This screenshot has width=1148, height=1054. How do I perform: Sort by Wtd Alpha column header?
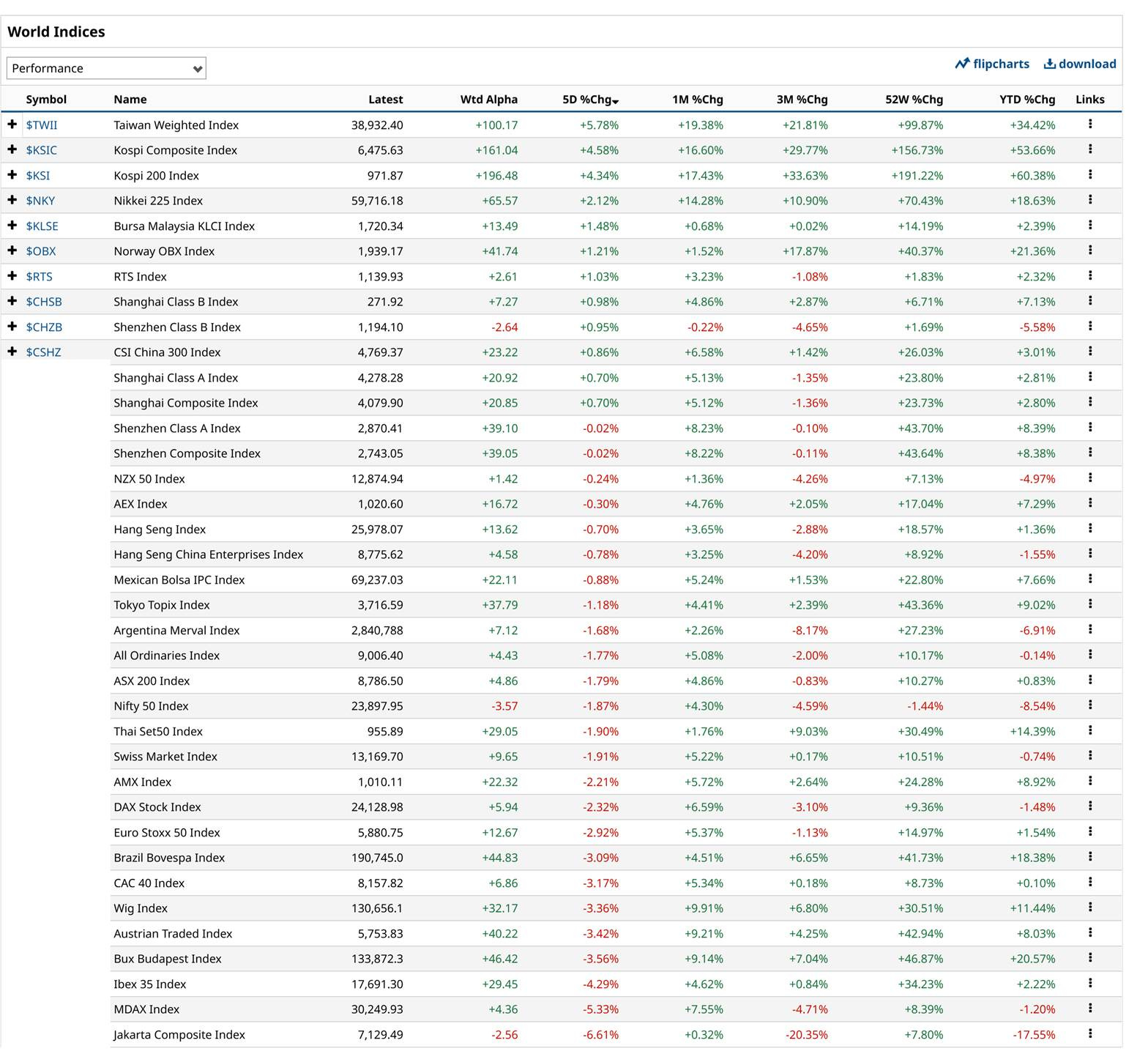pos(489,100)
